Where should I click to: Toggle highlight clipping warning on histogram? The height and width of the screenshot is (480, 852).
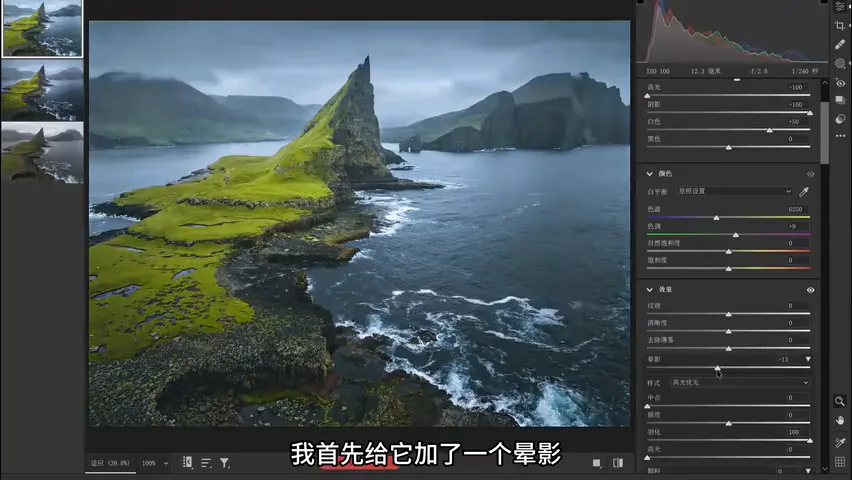[x=824, y=2]
